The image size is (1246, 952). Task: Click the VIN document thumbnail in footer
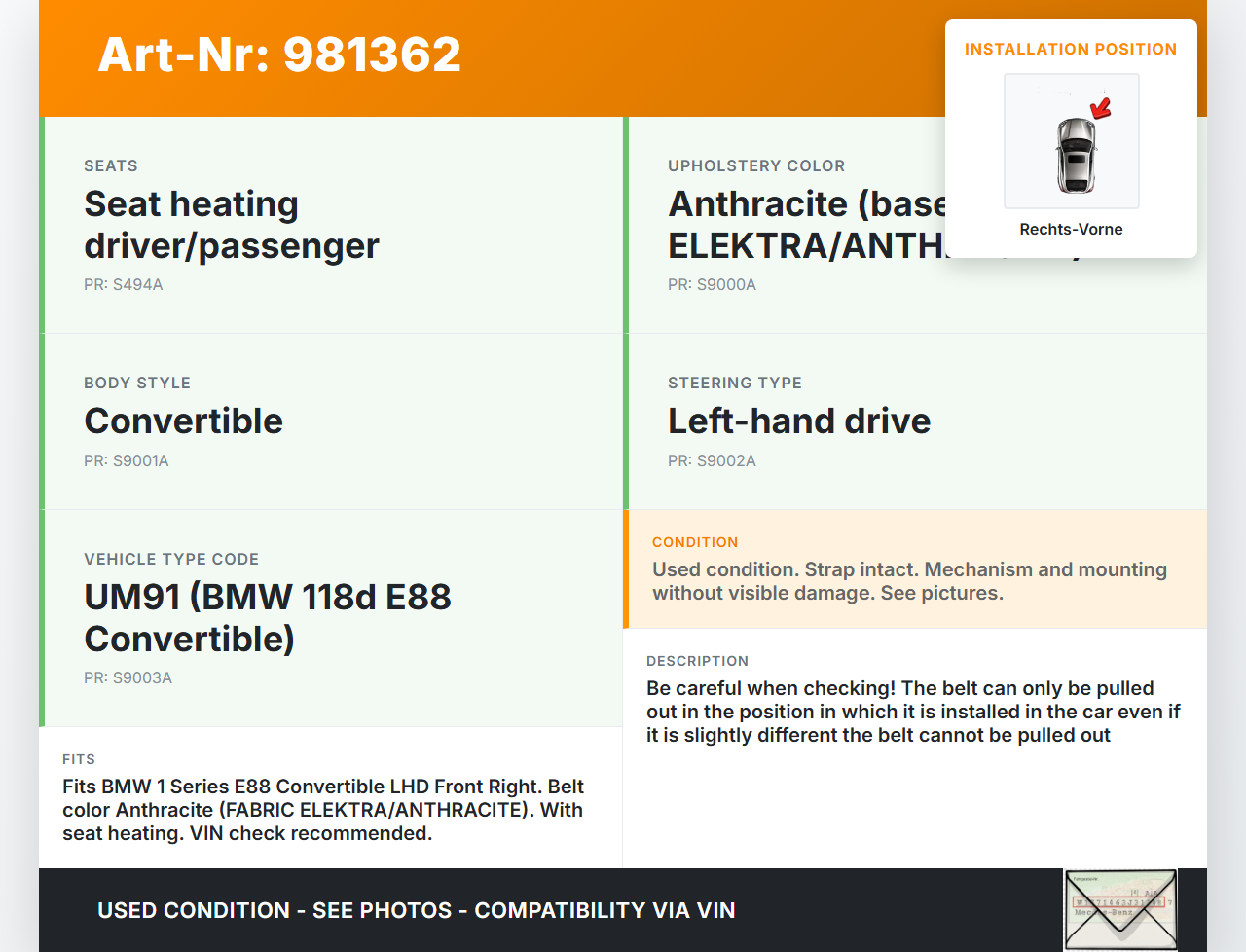[1120, 909]
